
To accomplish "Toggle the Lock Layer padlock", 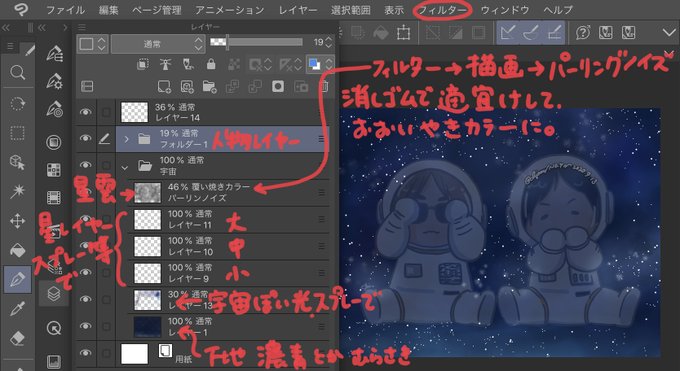I will tap(211, 65).
